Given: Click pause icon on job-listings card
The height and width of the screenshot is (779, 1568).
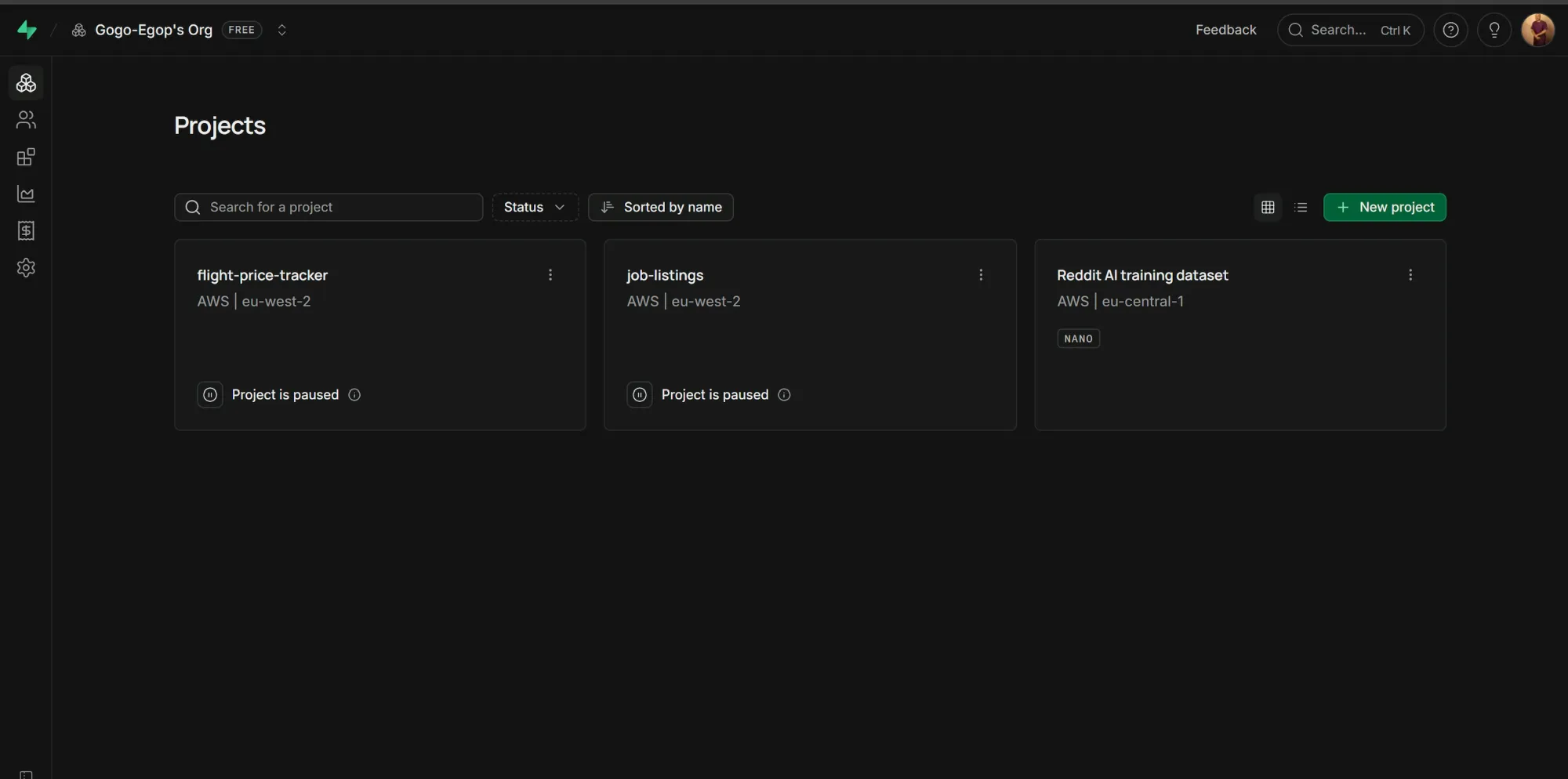Looking at the screenshot, I should [x=640, y=395].
